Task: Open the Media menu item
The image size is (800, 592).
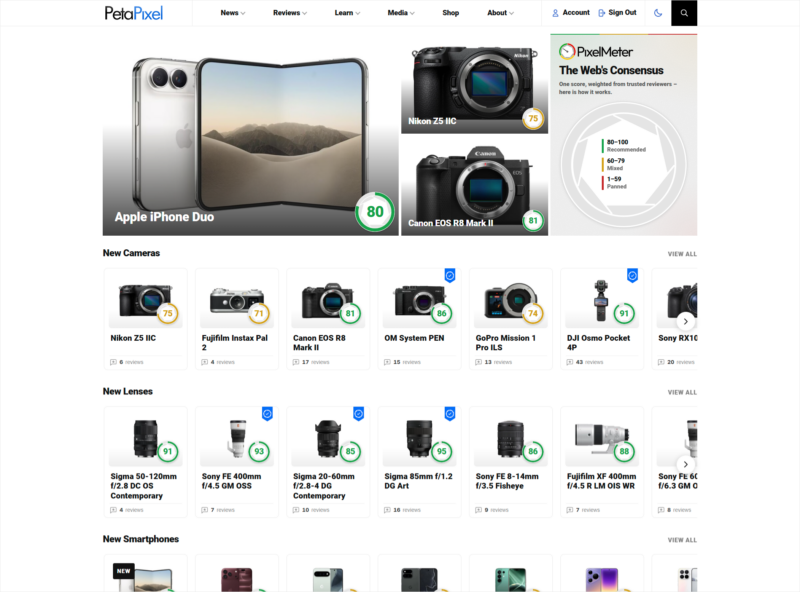Action: coord(397,13)
